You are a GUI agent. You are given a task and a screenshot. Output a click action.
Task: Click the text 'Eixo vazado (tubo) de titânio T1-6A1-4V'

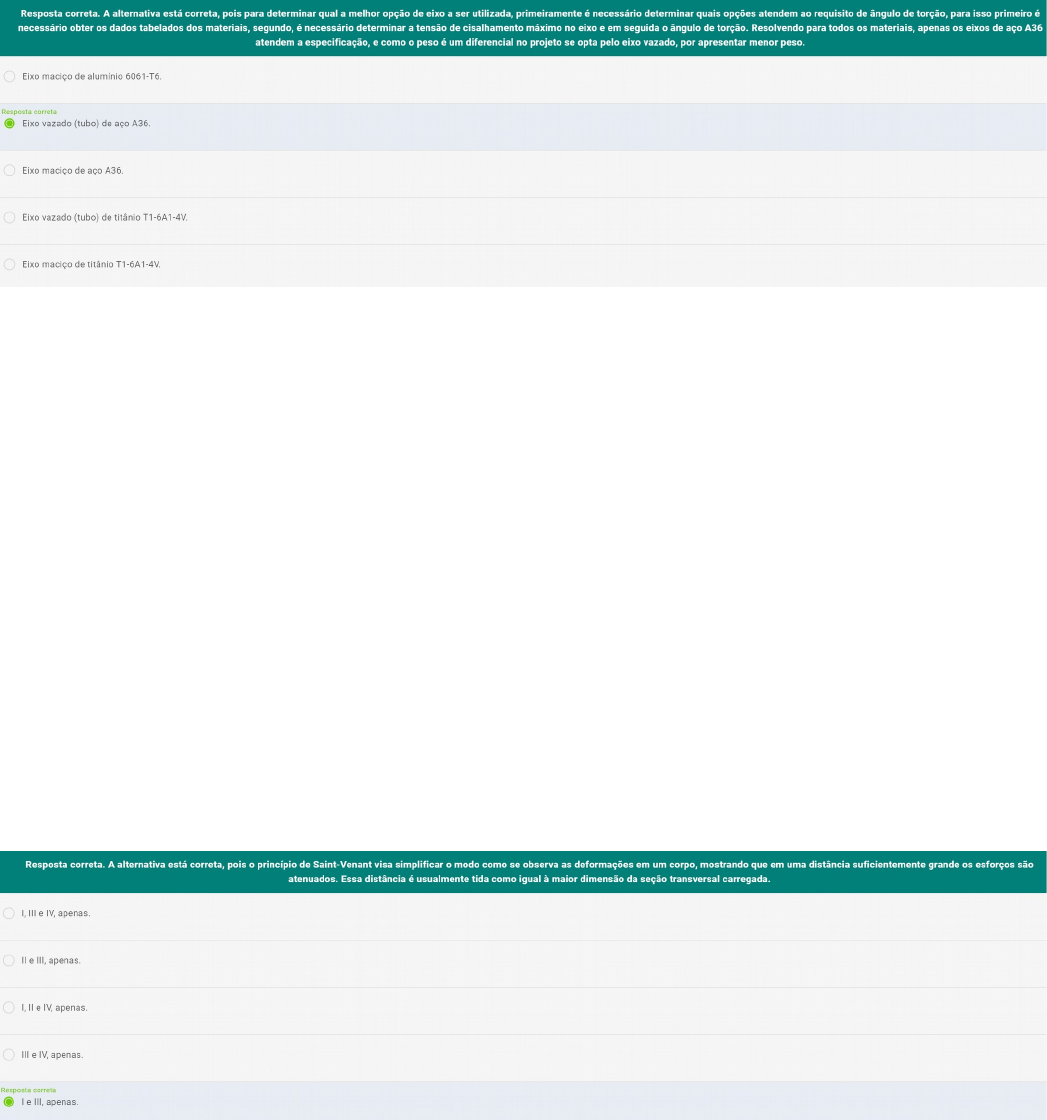point(105,217)
